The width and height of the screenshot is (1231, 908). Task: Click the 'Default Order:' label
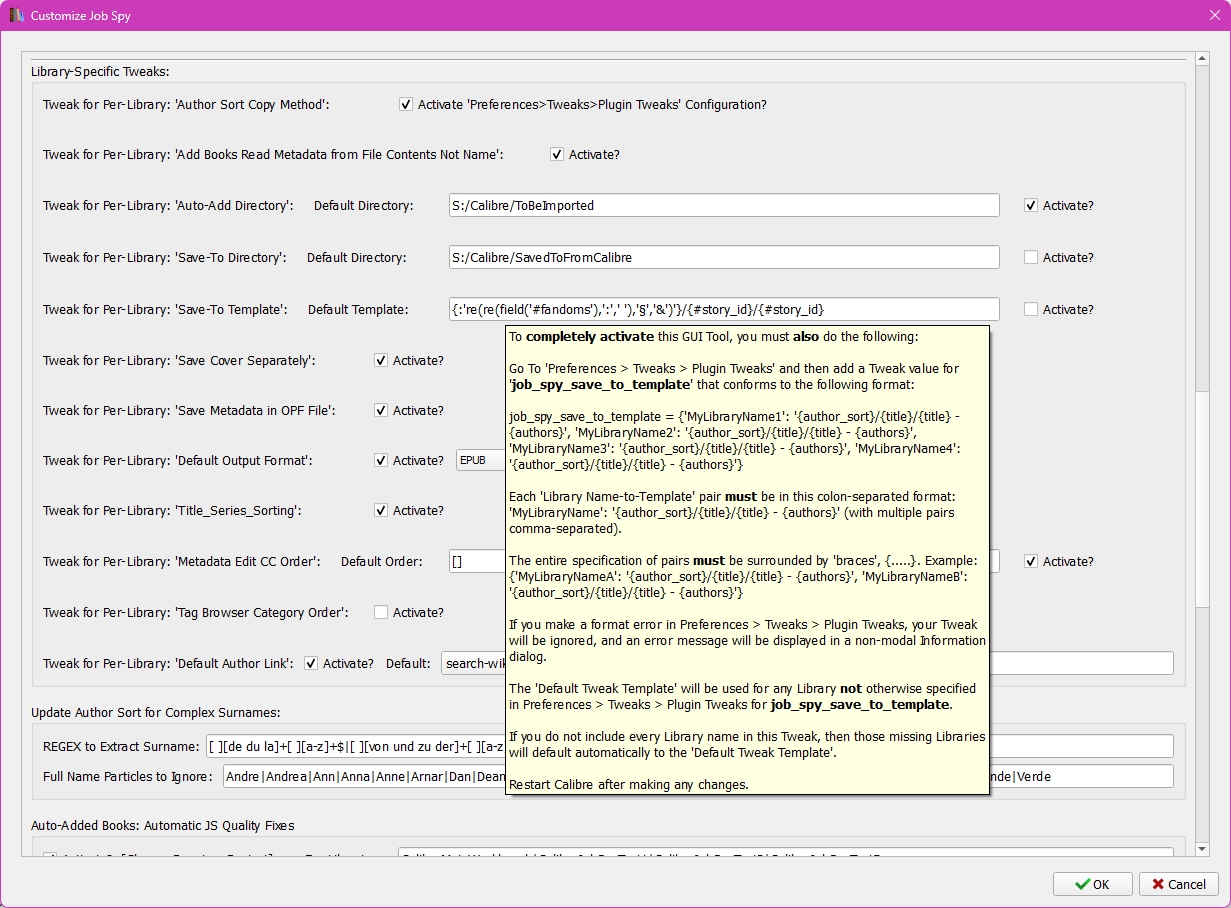tap(382, 561)
